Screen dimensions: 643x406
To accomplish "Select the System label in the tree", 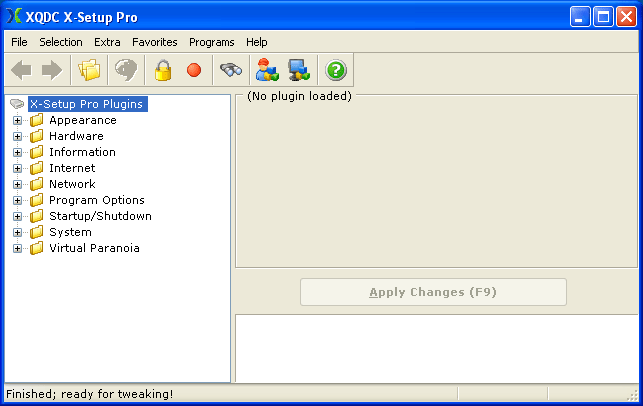I will pos(70,232).
